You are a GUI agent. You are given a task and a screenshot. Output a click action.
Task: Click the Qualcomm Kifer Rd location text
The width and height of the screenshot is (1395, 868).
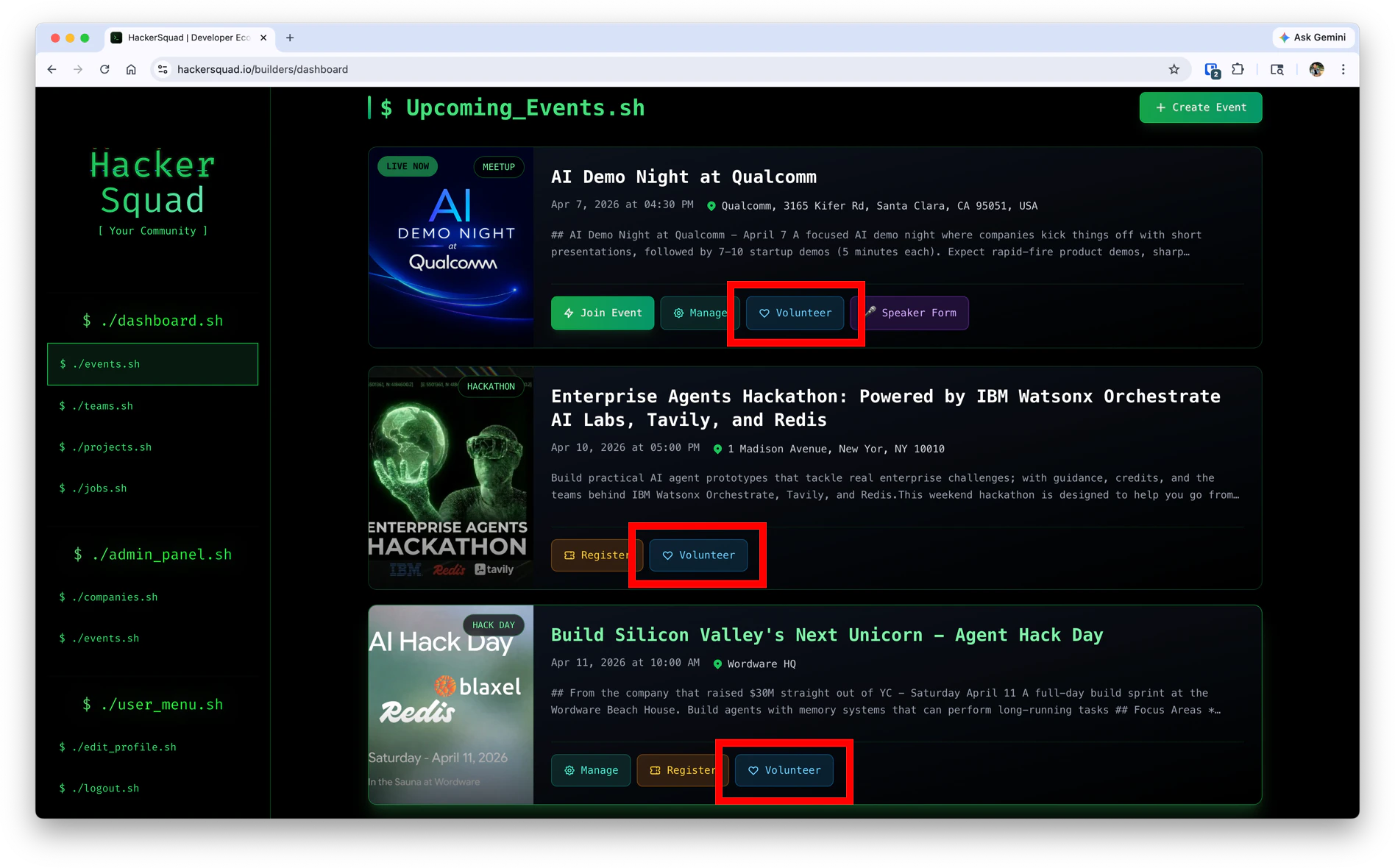[x=879, y=206]
